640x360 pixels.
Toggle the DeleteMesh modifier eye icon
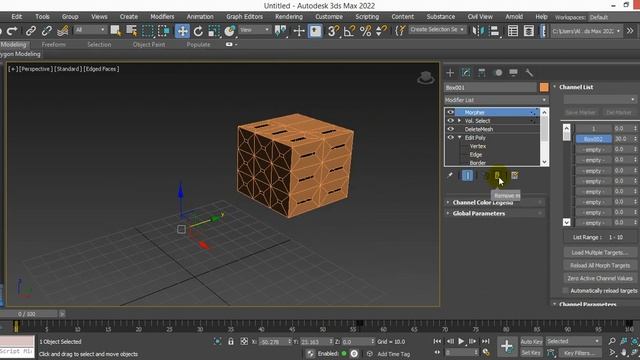(451, 129)
